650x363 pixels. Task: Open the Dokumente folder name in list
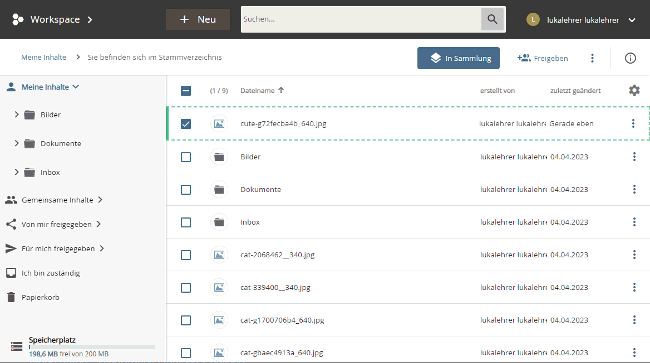coord(261,189)
